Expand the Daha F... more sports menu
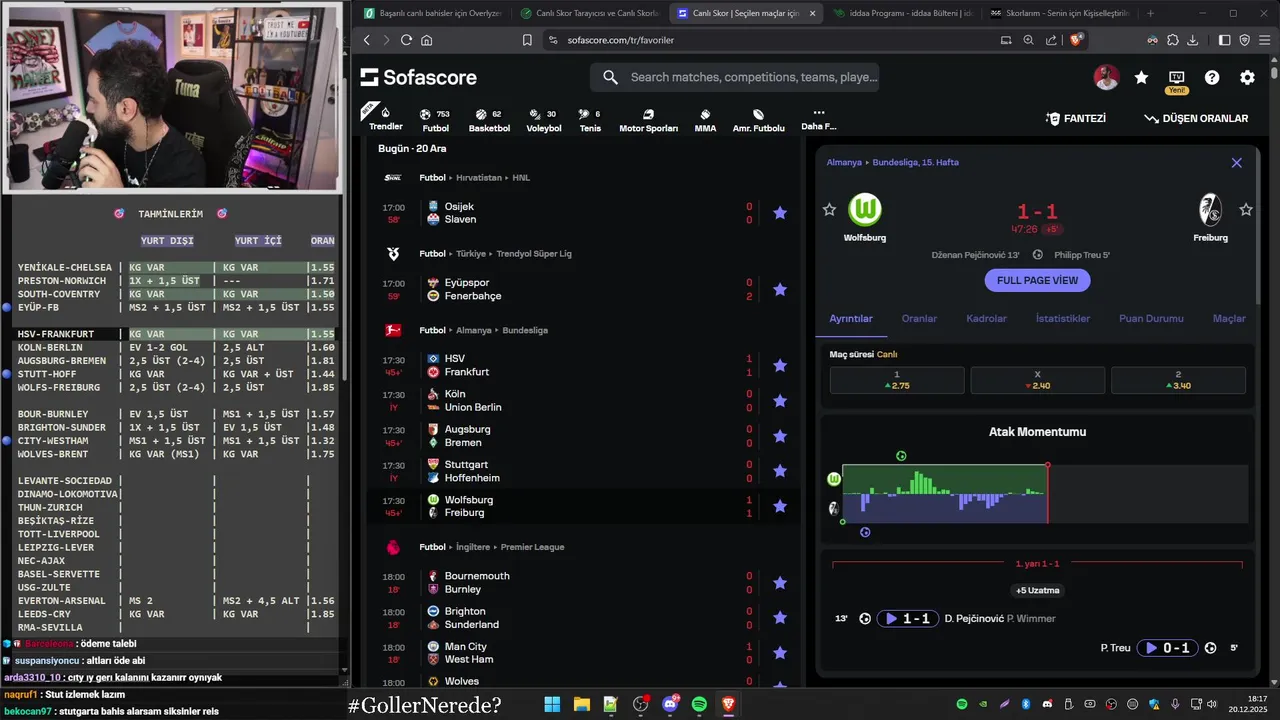 click(818, 120)
